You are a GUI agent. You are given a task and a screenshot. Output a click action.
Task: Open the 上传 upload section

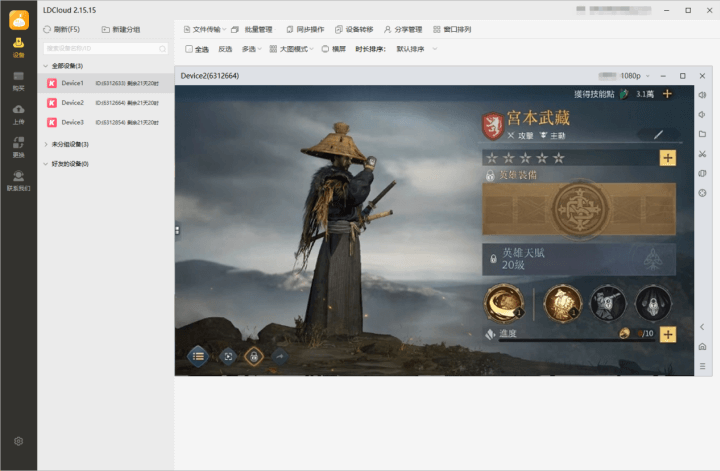18,115
